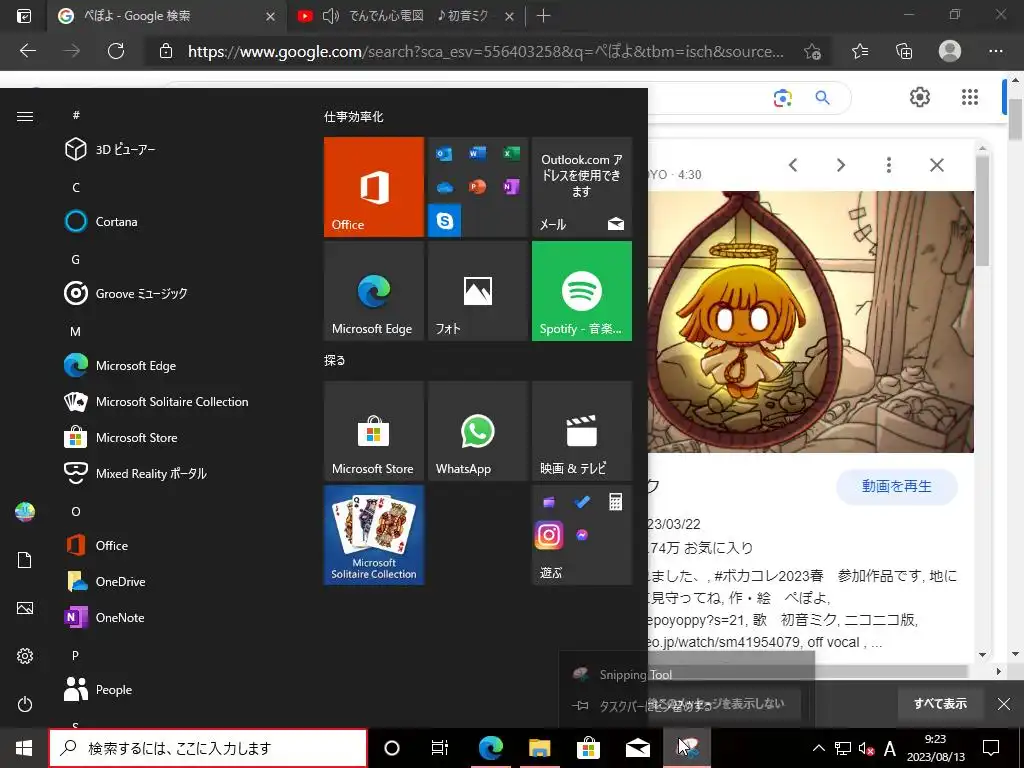Show the next image in preview
The width and height of the screenshot is (1024, 768).
(x=841, y=165)
